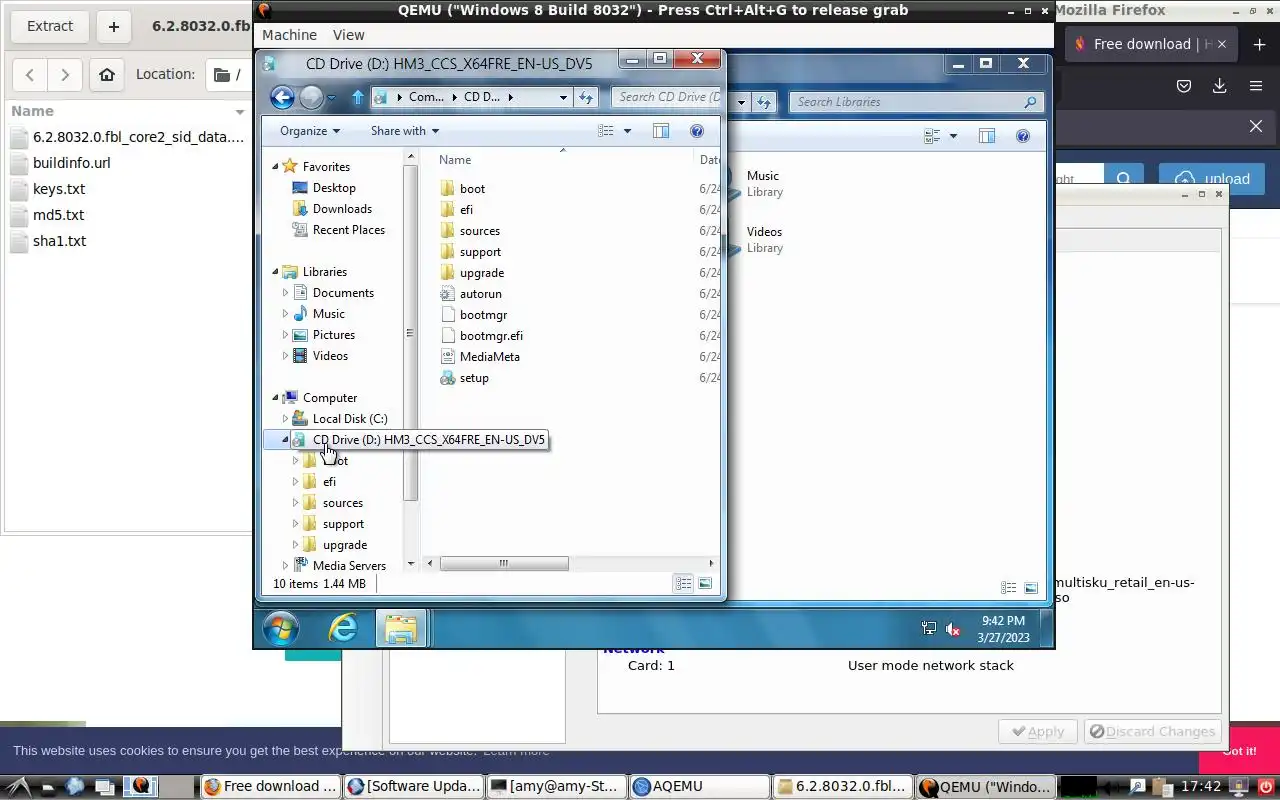Toggle preview pane in CD Drive window
This screenshot has width=1280, height=800.
click(661, 131)
